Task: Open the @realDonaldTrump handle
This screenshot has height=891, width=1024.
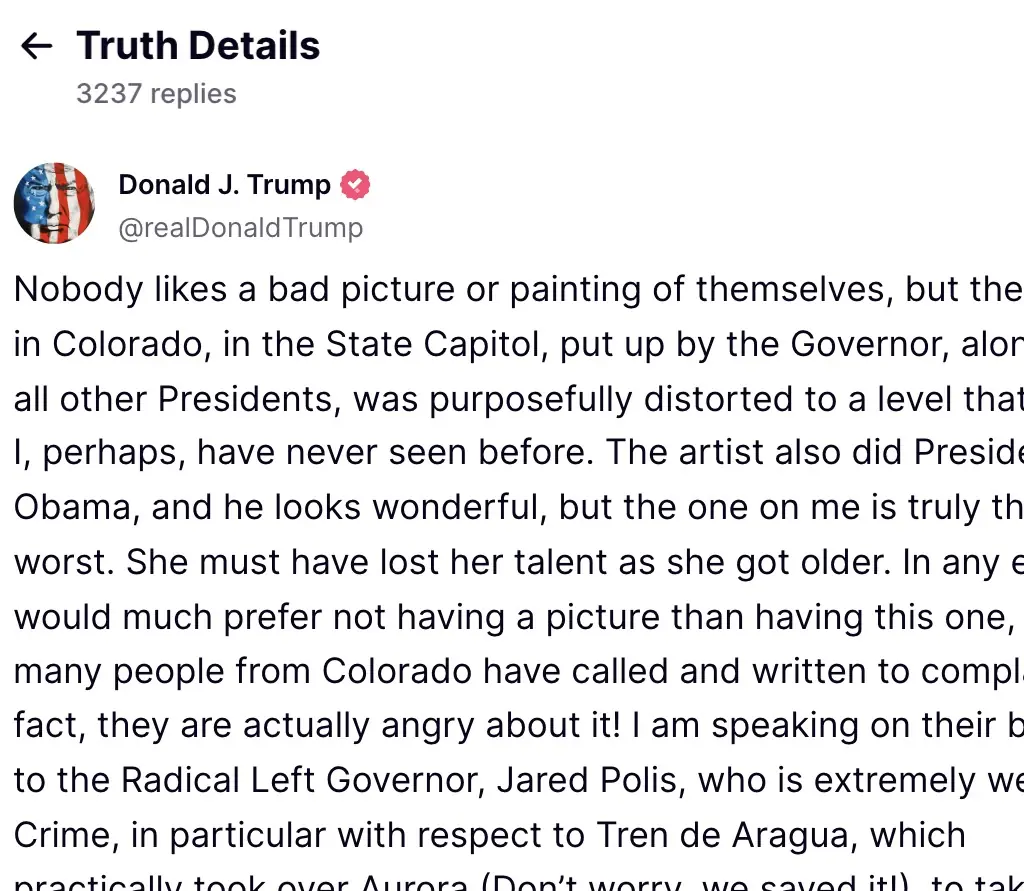Action: point(240,228)
